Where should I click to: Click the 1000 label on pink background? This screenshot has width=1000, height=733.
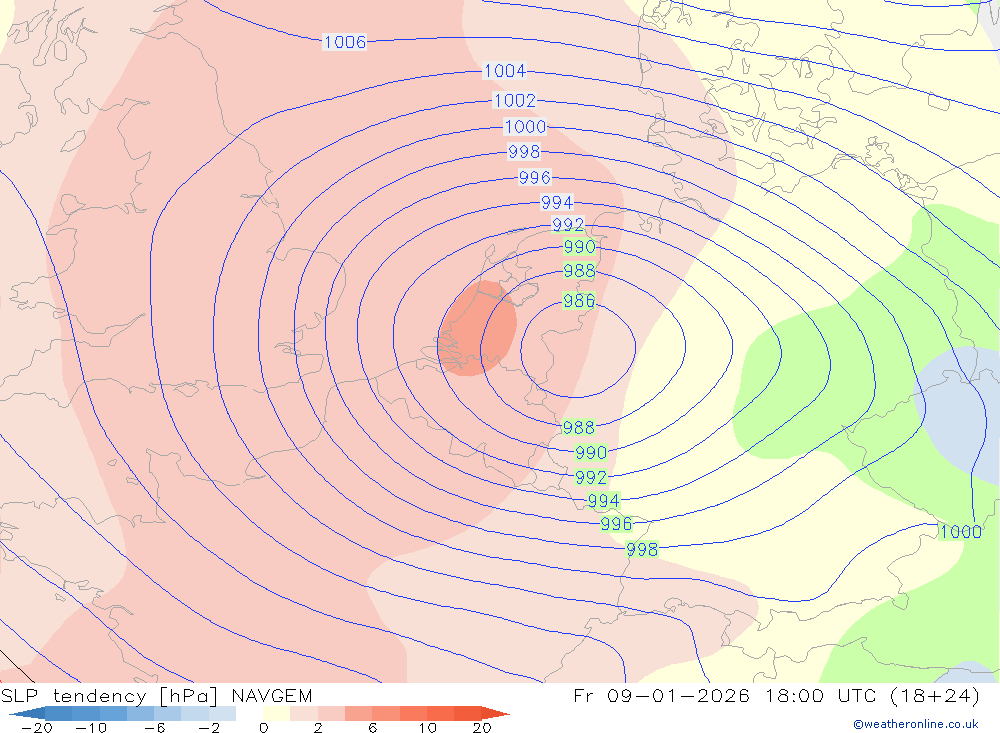525,126
